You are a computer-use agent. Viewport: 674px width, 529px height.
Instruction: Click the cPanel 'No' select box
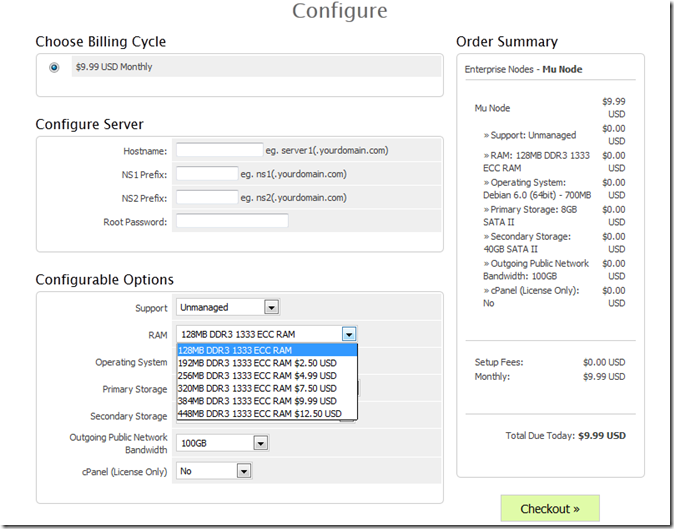214,471
